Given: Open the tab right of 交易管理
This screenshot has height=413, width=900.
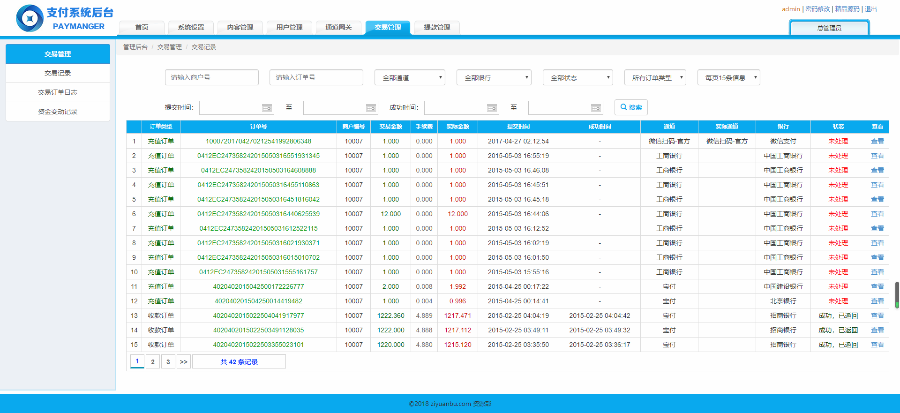Looking at the screenshot, I should (x=437, y=28).
